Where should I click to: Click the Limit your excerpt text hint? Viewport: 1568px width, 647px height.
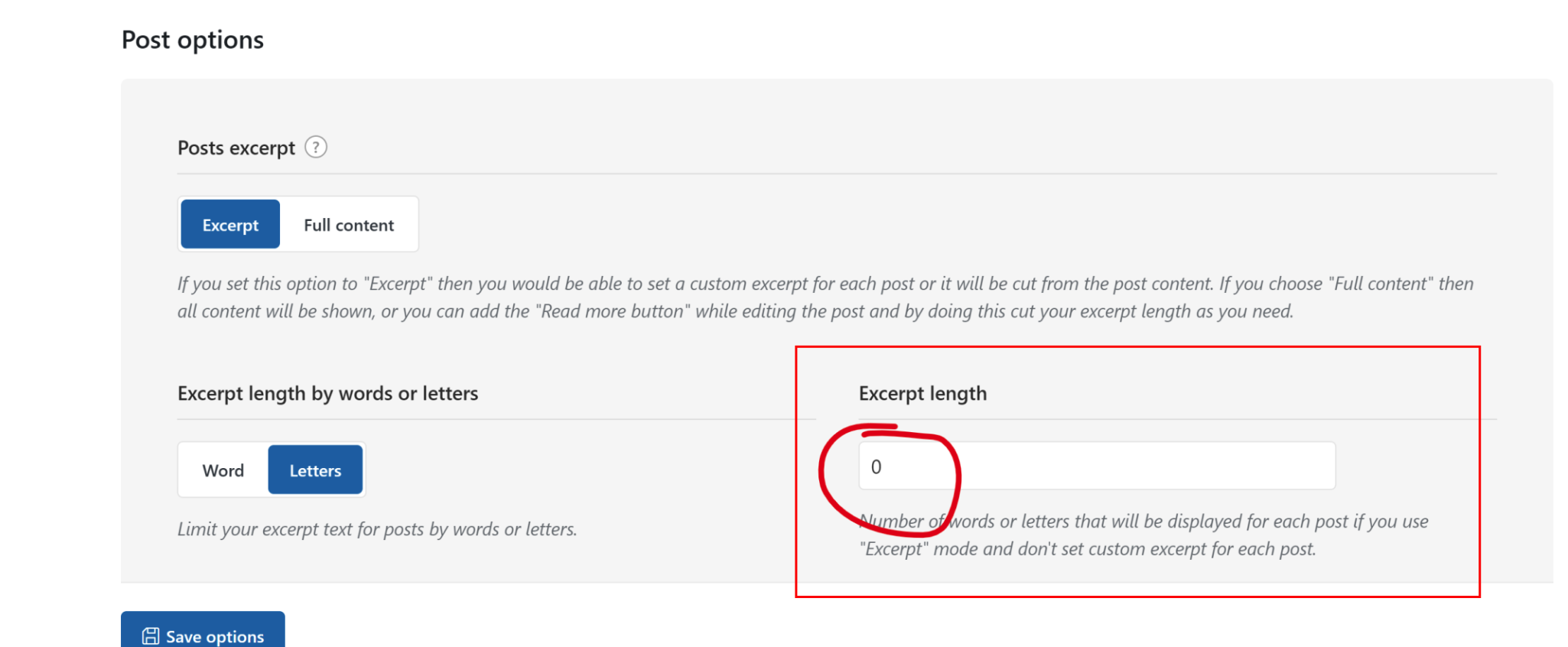pyautogui.click(x=377, y=528)
